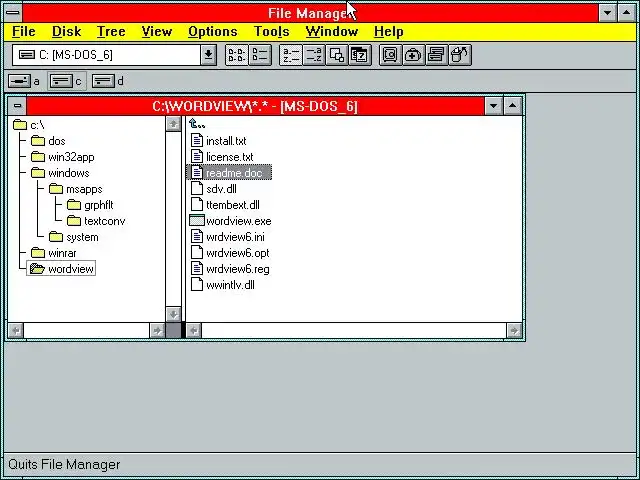Open WORDVIEW child window control menu
The width and height of the screenshot is (640, 480).
(x=17, y=106)
